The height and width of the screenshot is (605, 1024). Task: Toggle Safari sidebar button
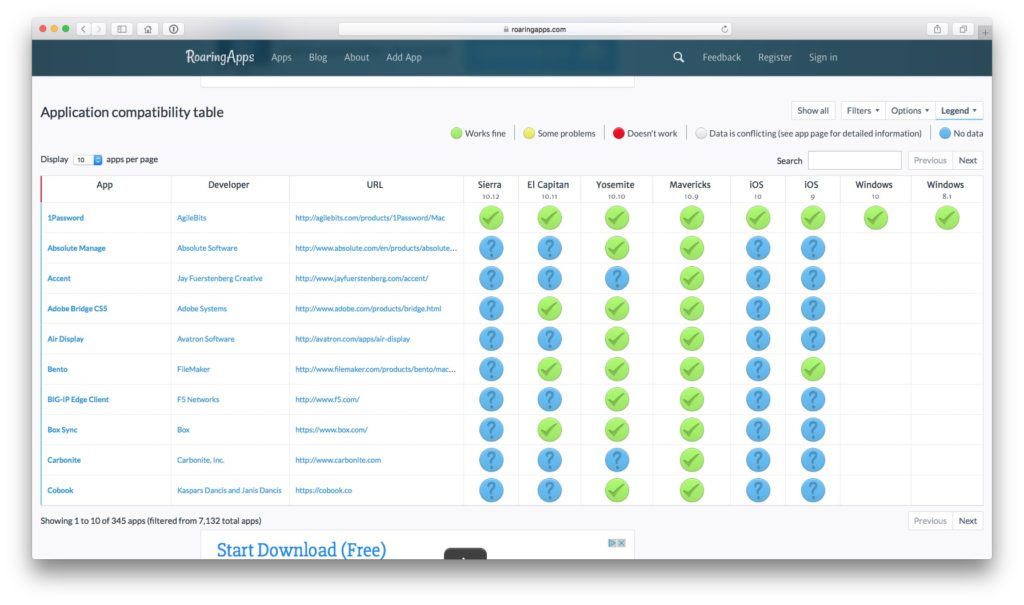pyautogui.click(x=122, y=29)
